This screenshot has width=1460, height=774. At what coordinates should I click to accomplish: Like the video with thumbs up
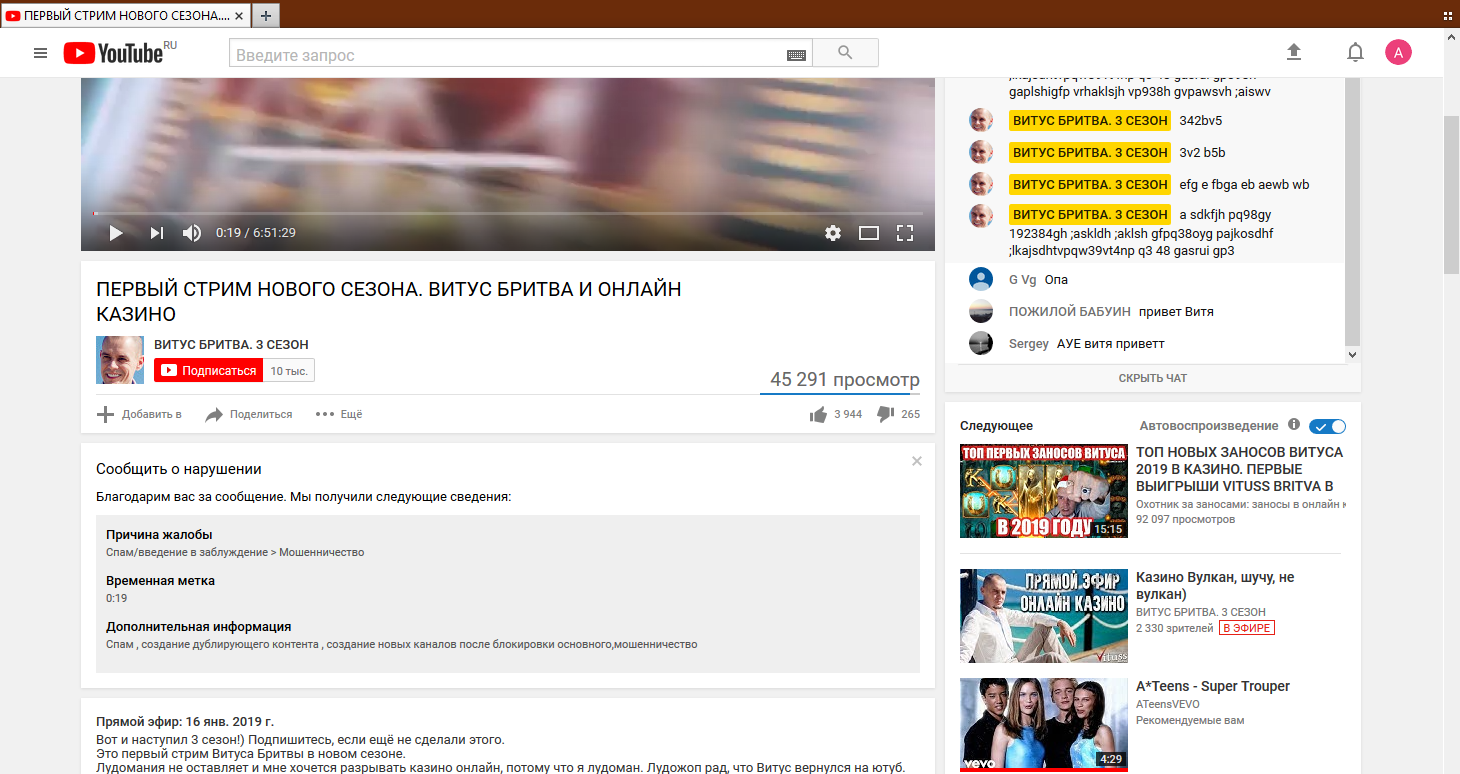pos(818,414)
